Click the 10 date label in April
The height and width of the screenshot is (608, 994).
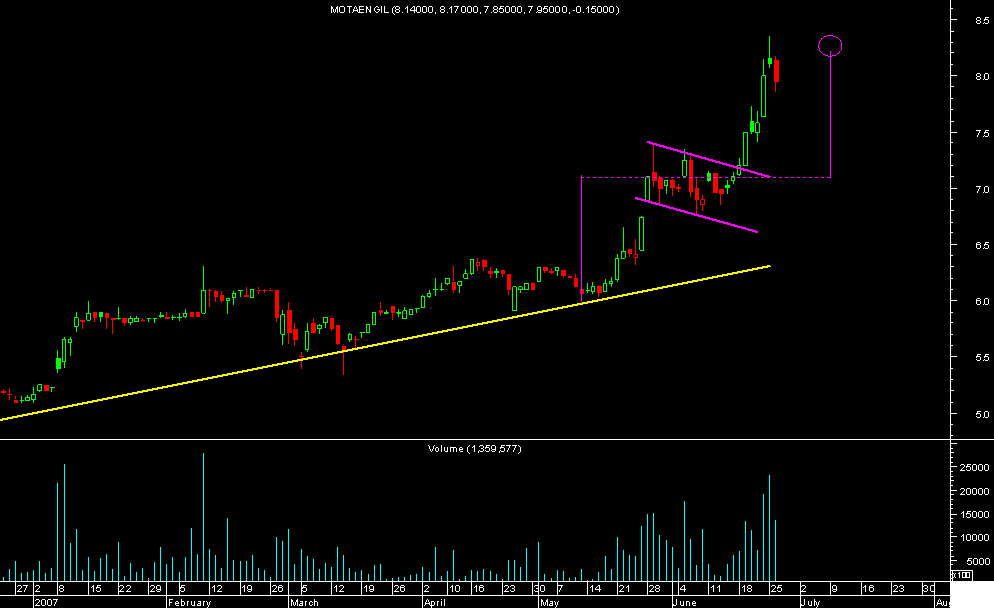(455, 589)
